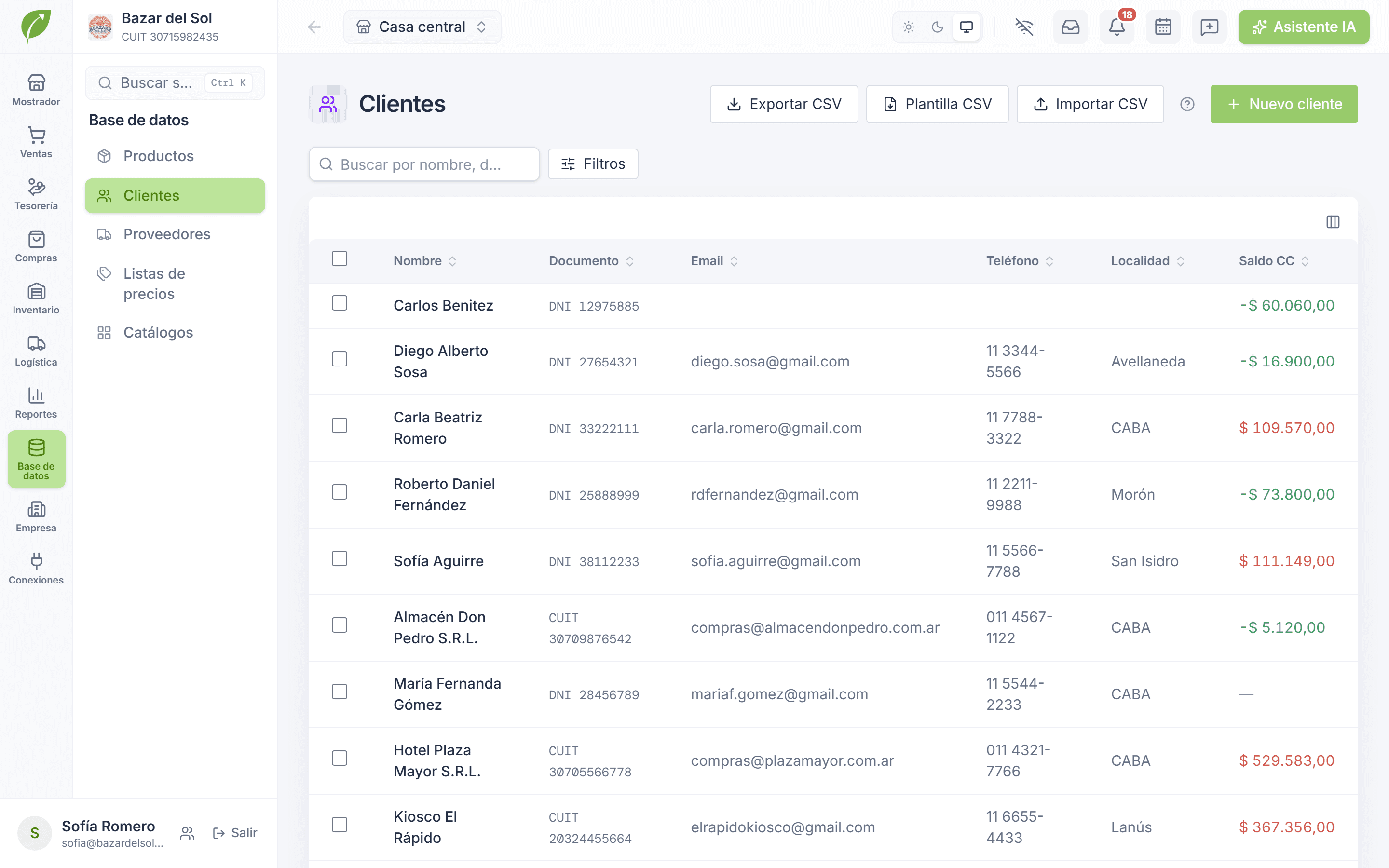Open the Casa central branch selector
Image resolution: width=1389 pixels, height=868 pixels.
422,27
